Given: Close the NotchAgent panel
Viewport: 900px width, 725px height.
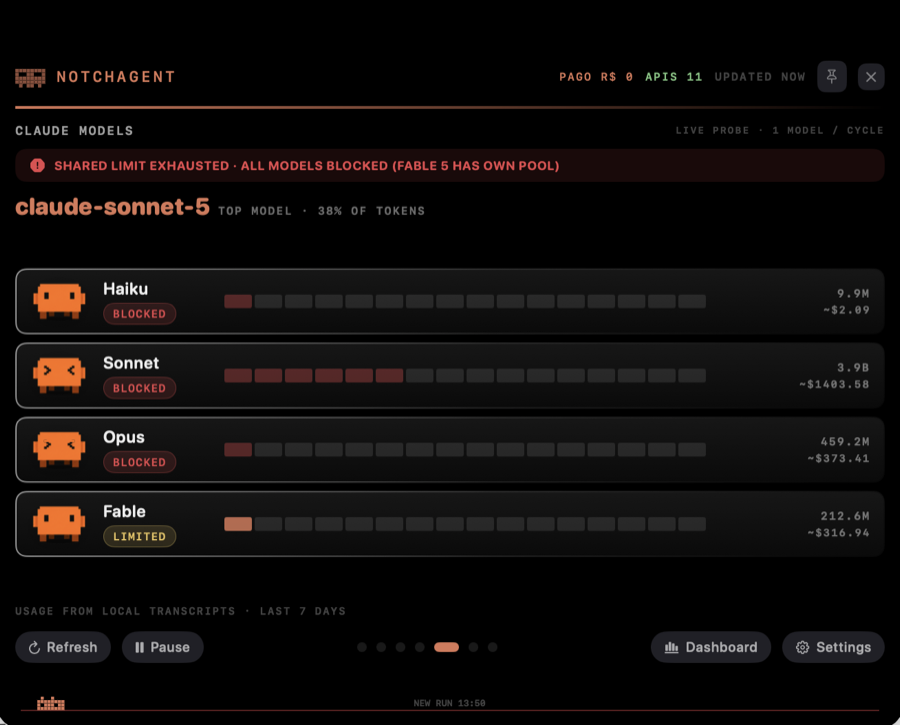Looking at the screenshot, I should 871,76.
